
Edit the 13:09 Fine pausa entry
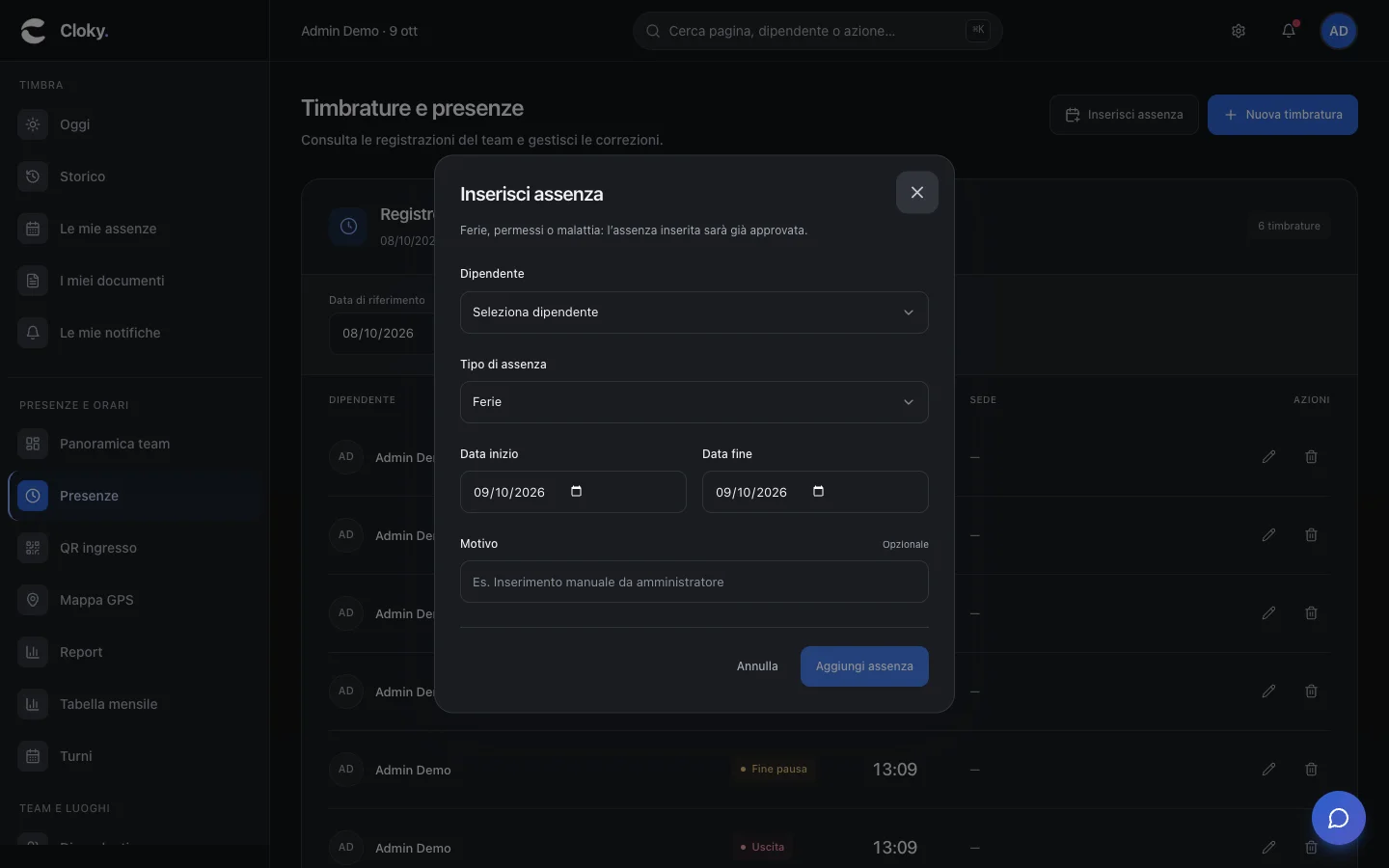tap(1268, 770)
